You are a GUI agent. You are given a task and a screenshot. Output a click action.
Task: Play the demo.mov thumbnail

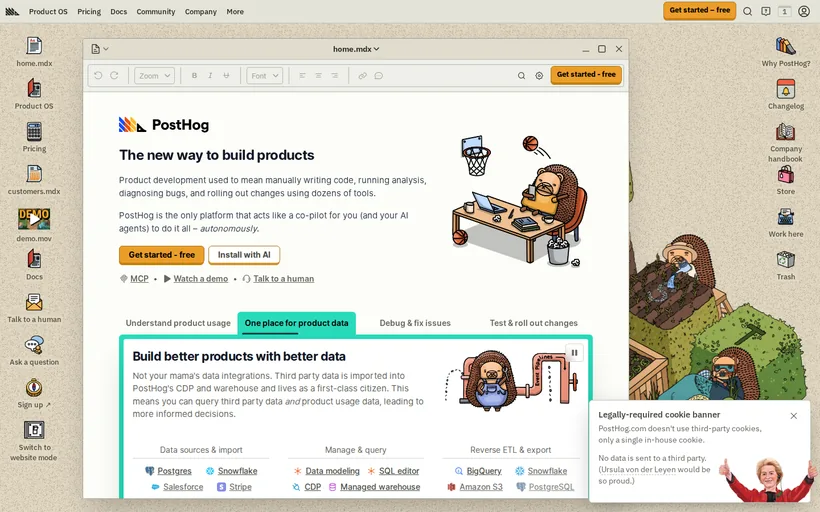coord(34,219)
